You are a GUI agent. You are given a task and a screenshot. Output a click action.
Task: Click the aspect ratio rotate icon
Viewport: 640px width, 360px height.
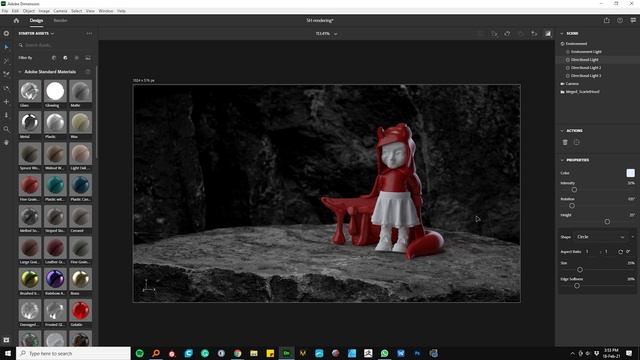tap(620, 252)
